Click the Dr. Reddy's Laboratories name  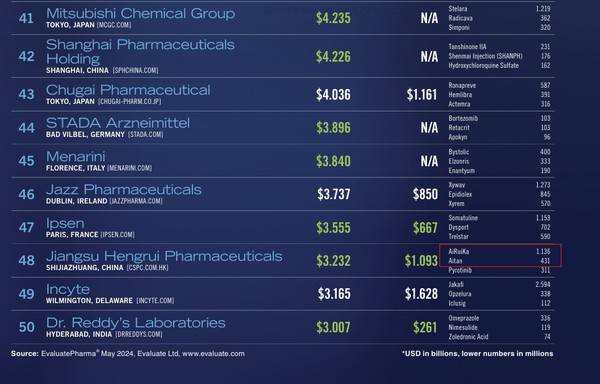pyautogui.click(x=136, y=323)
